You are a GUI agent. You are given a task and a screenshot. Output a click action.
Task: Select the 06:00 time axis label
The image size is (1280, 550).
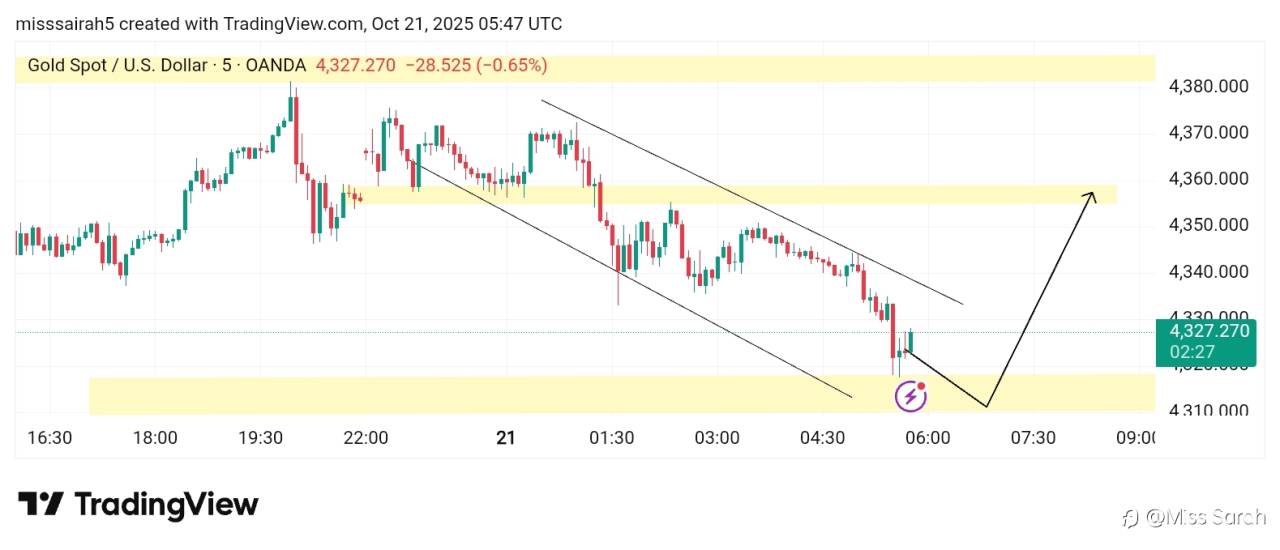[927, 438]
